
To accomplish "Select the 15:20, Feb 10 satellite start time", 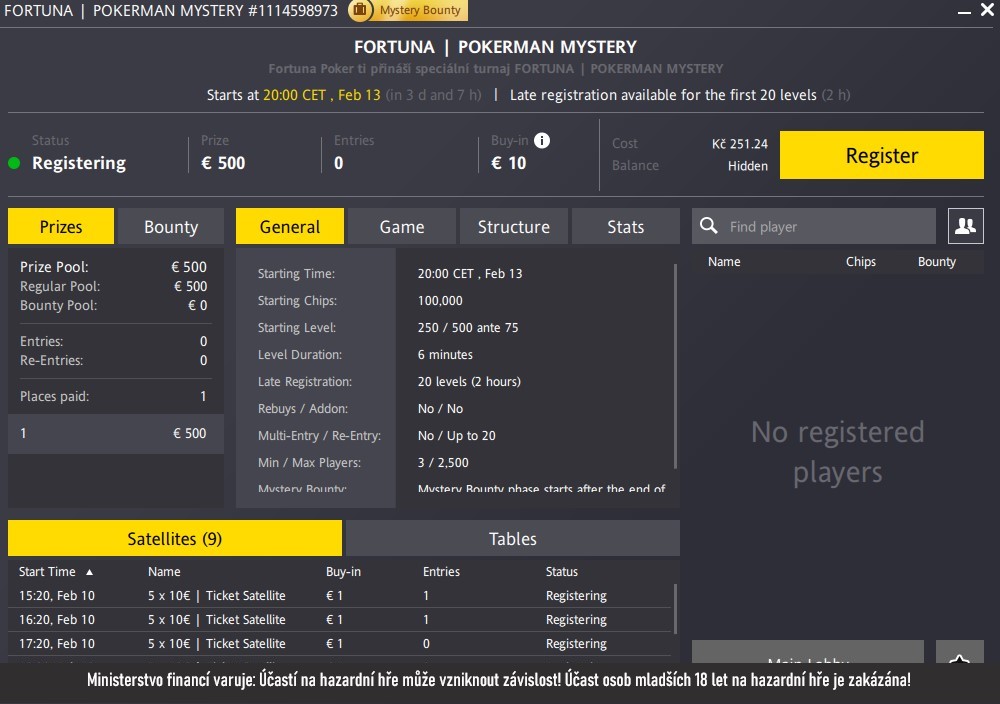I will (57, 596).
